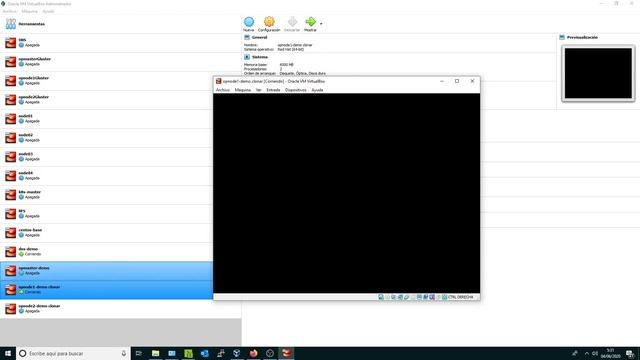Click the General section header
The width and height of the screenshot is (640, 360).
click(x=259, y=37)
